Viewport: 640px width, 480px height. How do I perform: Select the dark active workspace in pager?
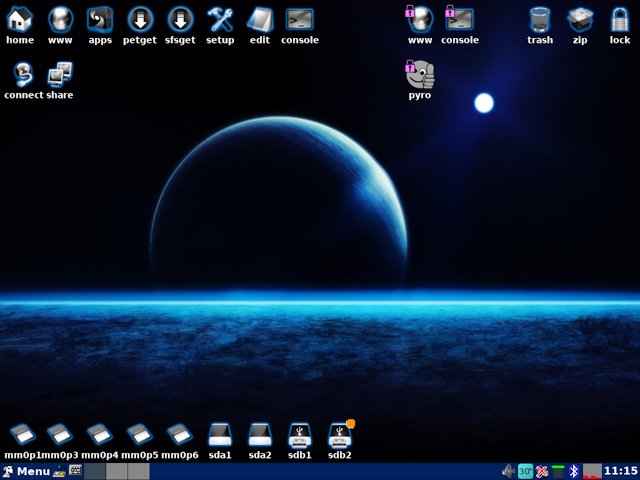(x=95, y=471)
